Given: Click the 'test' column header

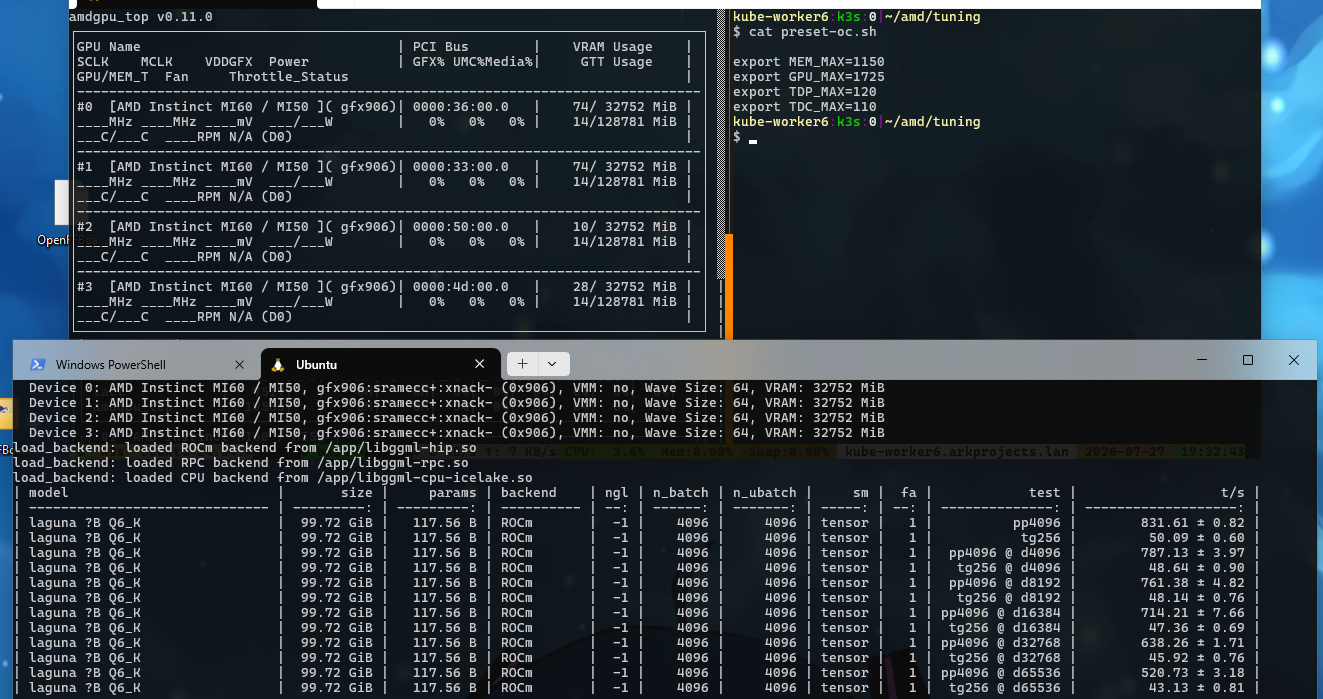Looking at the screenshot, I should (1045, 493).
